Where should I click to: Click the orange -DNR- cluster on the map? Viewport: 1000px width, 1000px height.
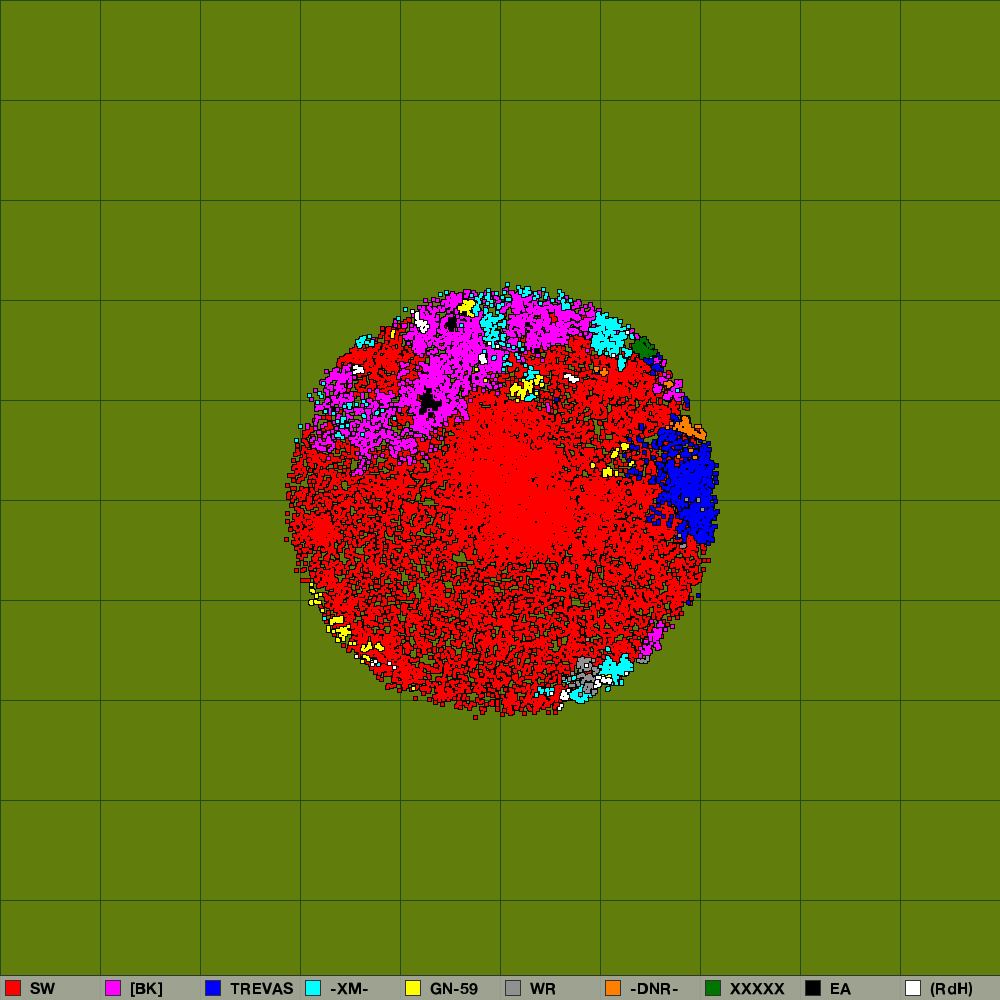[690, 427]
